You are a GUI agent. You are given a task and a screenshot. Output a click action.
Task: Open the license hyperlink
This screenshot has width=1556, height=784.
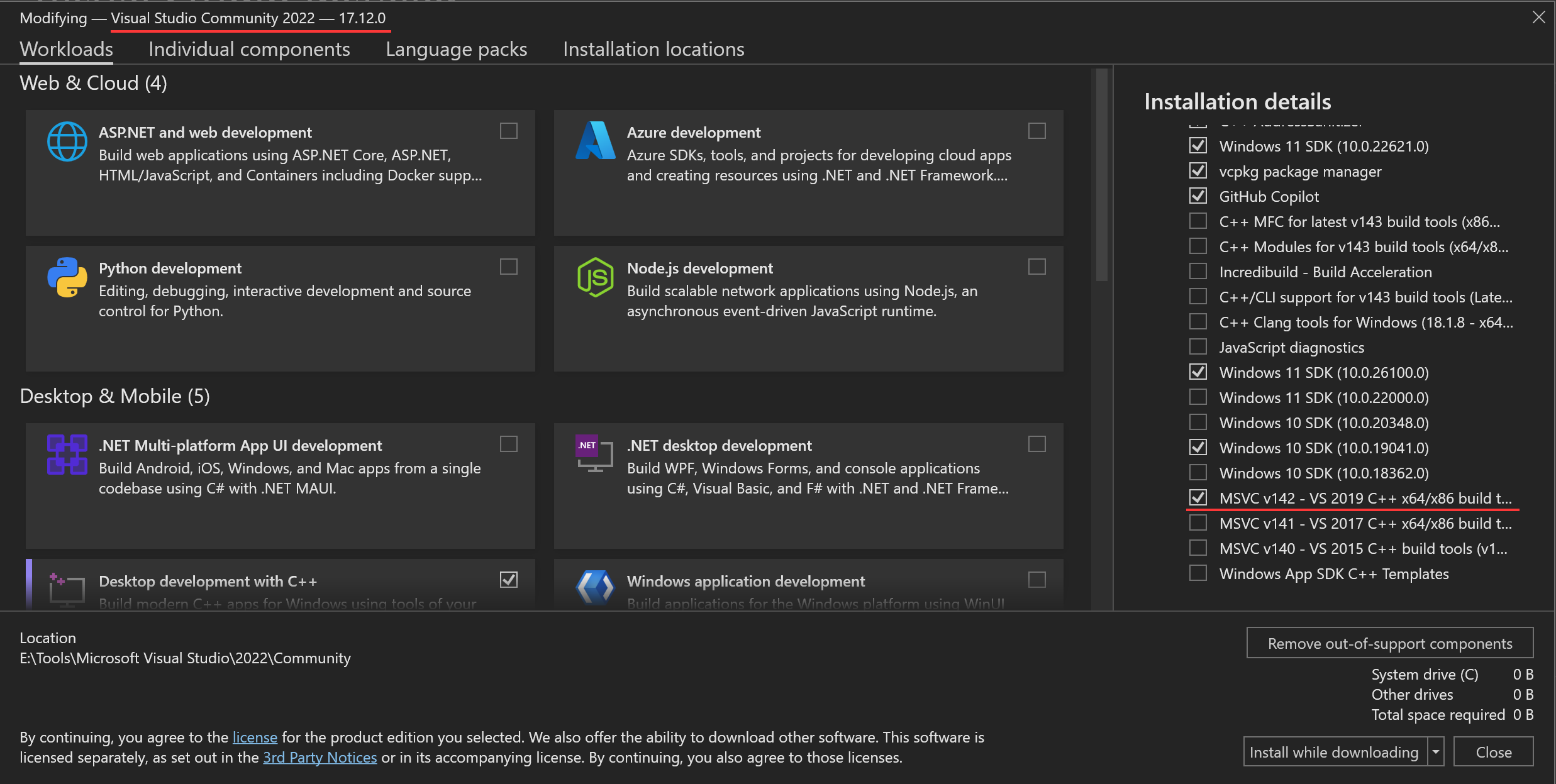point(255,737)
